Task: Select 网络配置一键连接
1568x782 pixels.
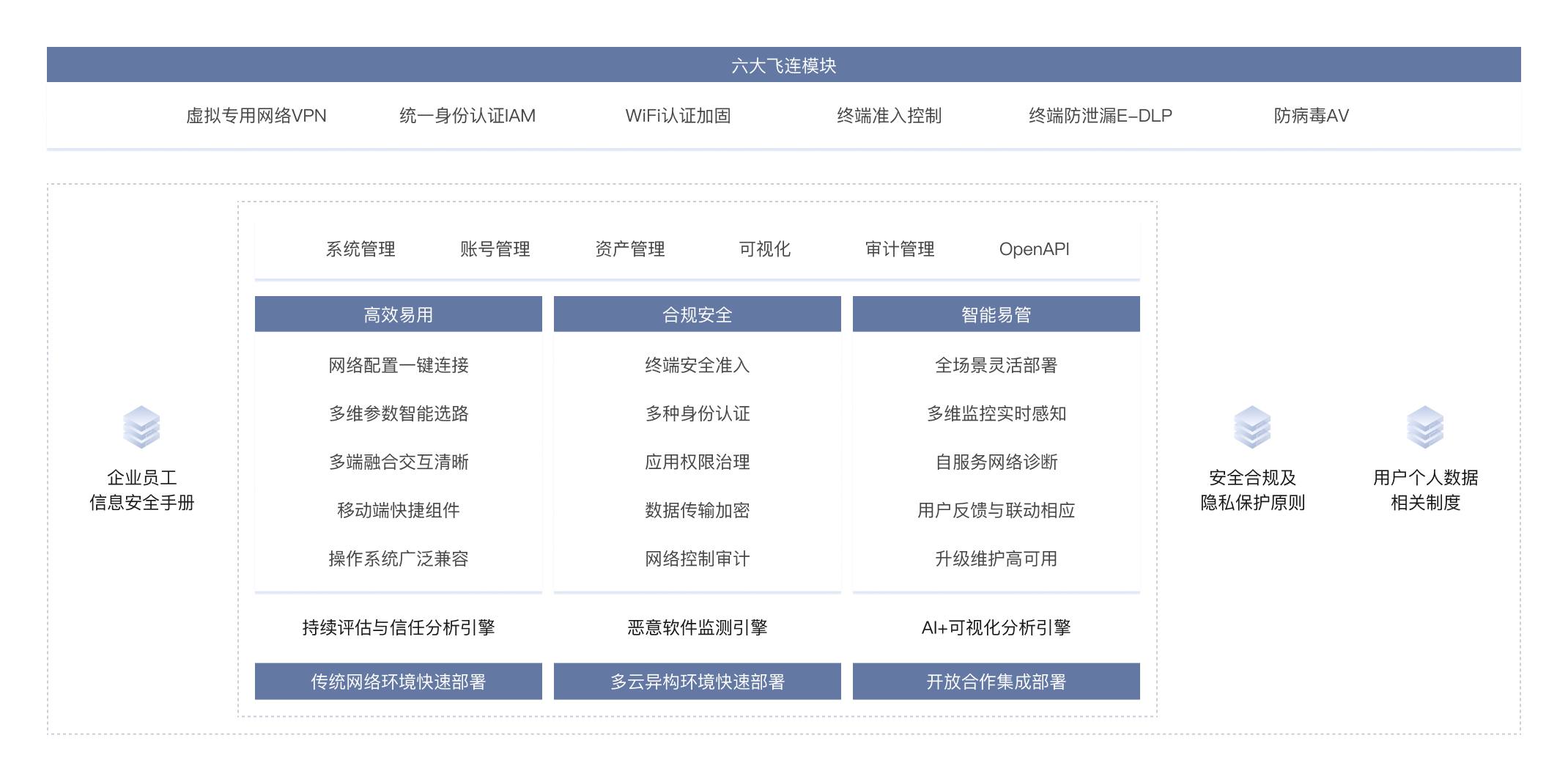Action: tap(399, 365)
